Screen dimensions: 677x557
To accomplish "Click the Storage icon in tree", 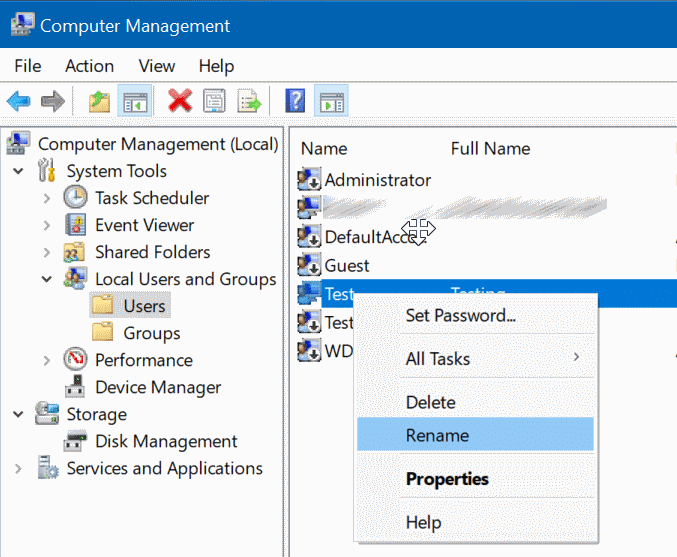I will click(x=47, y=413).
